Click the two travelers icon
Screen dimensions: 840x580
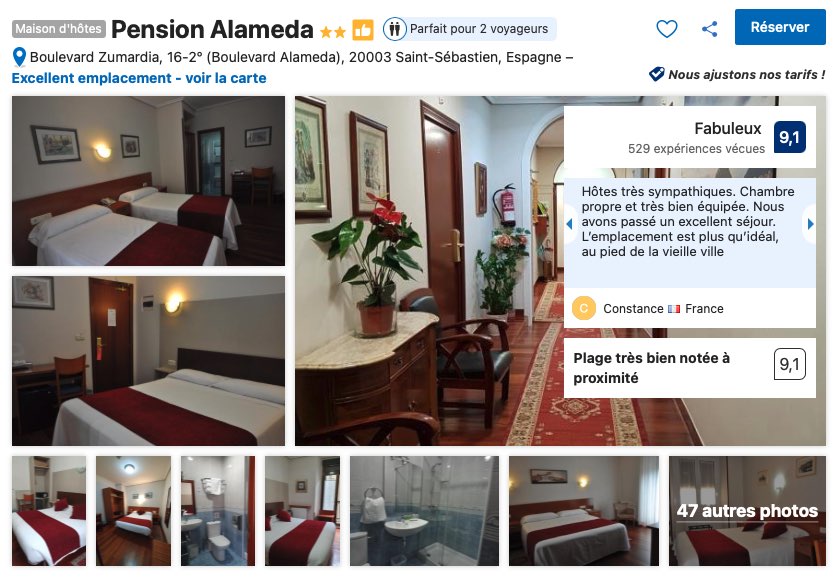(395, 29)
